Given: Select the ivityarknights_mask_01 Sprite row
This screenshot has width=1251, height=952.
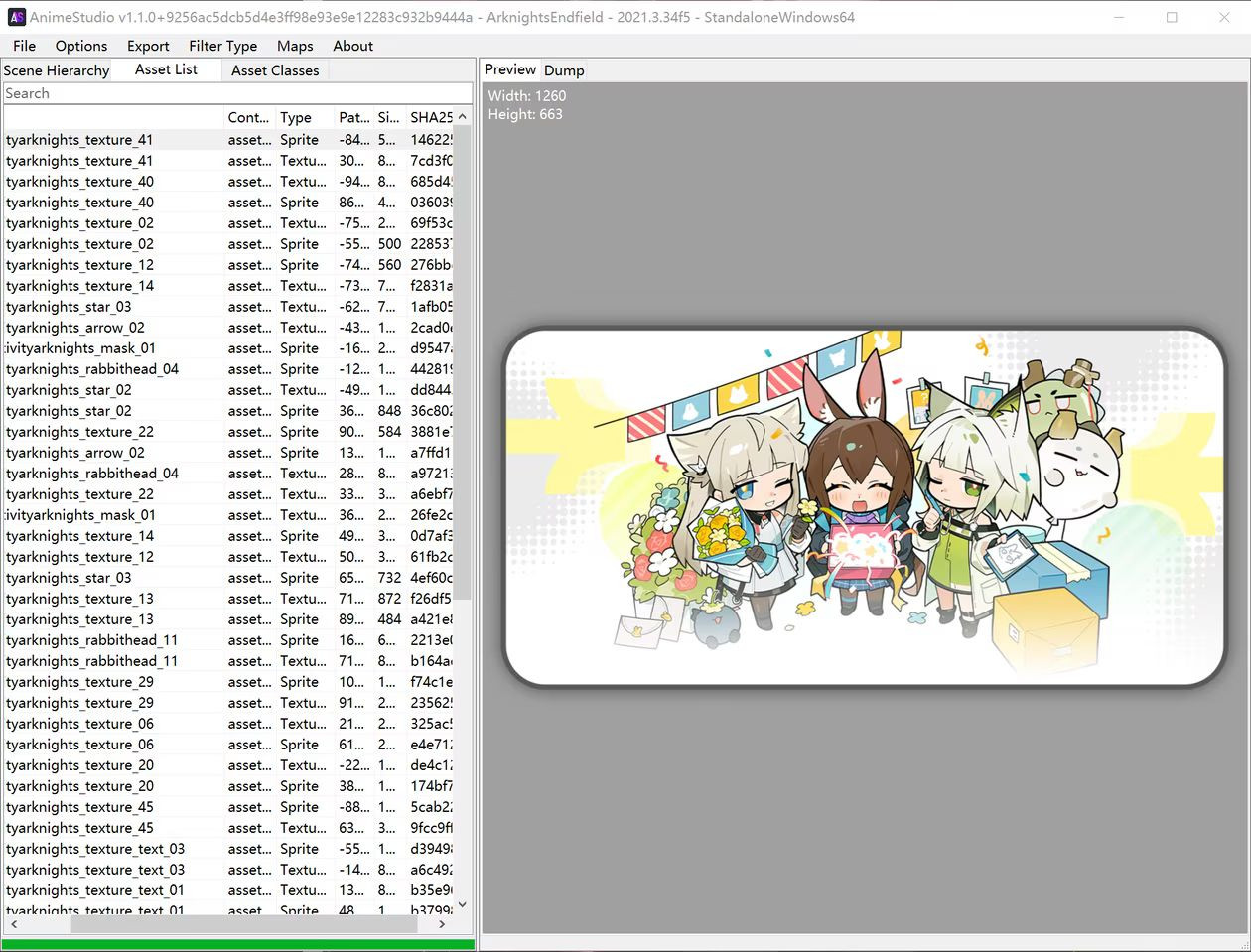Looking at the screenshot, I should click(228, 348).
